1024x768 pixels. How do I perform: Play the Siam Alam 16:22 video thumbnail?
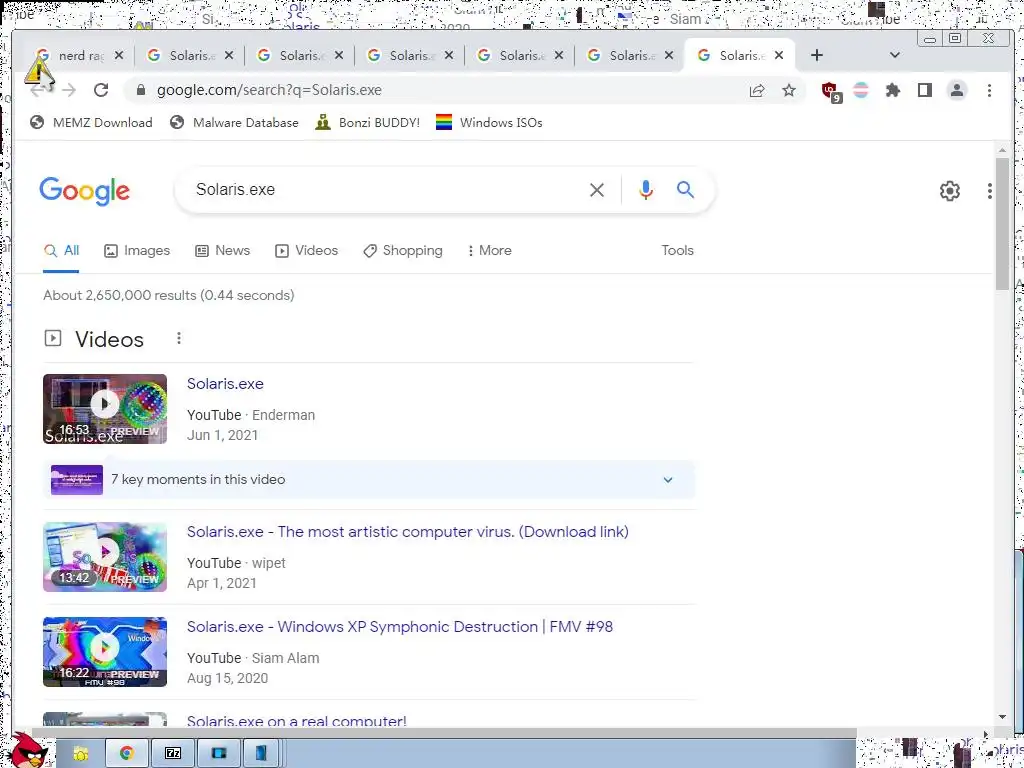104,652
